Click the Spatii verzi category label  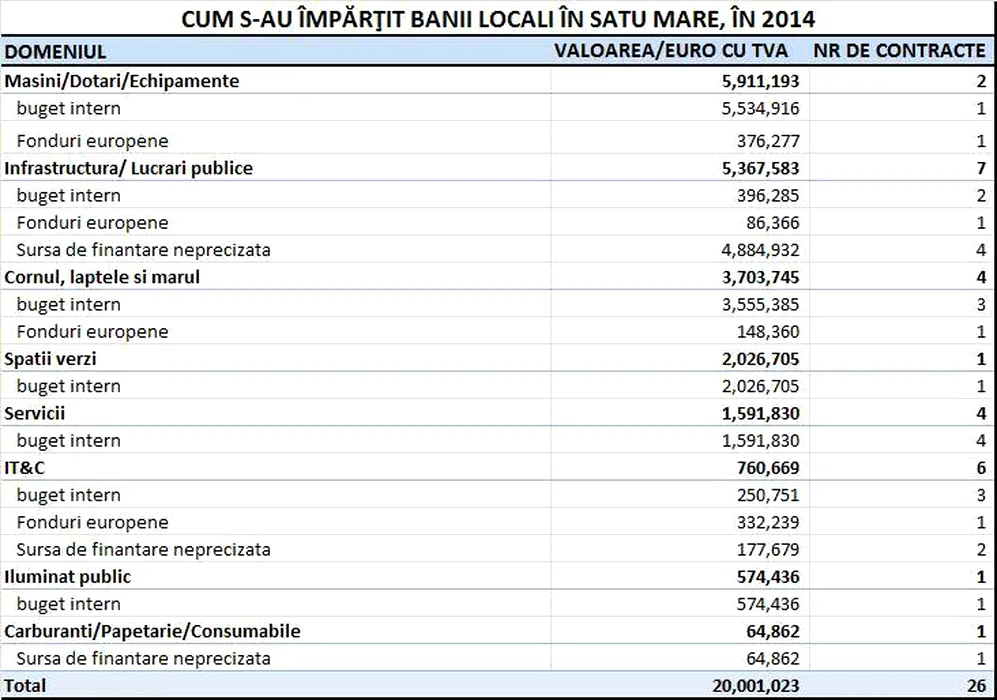(x=50, y=359)
